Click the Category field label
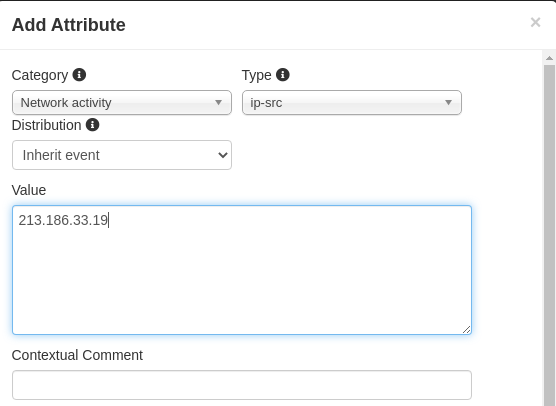 tap(40, 75)
